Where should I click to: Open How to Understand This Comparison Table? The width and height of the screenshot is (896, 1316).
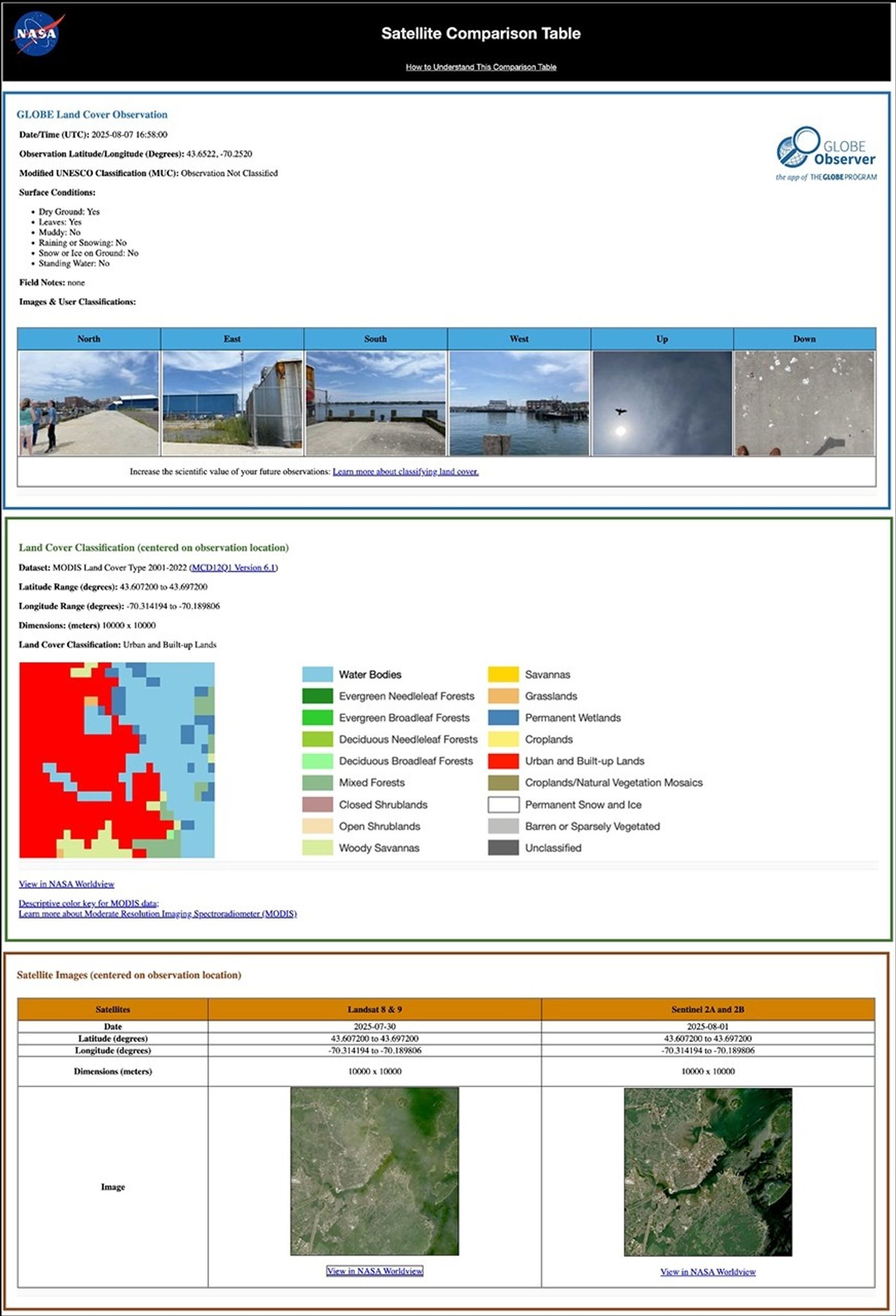pyautogui.click(x=481, y=67)
